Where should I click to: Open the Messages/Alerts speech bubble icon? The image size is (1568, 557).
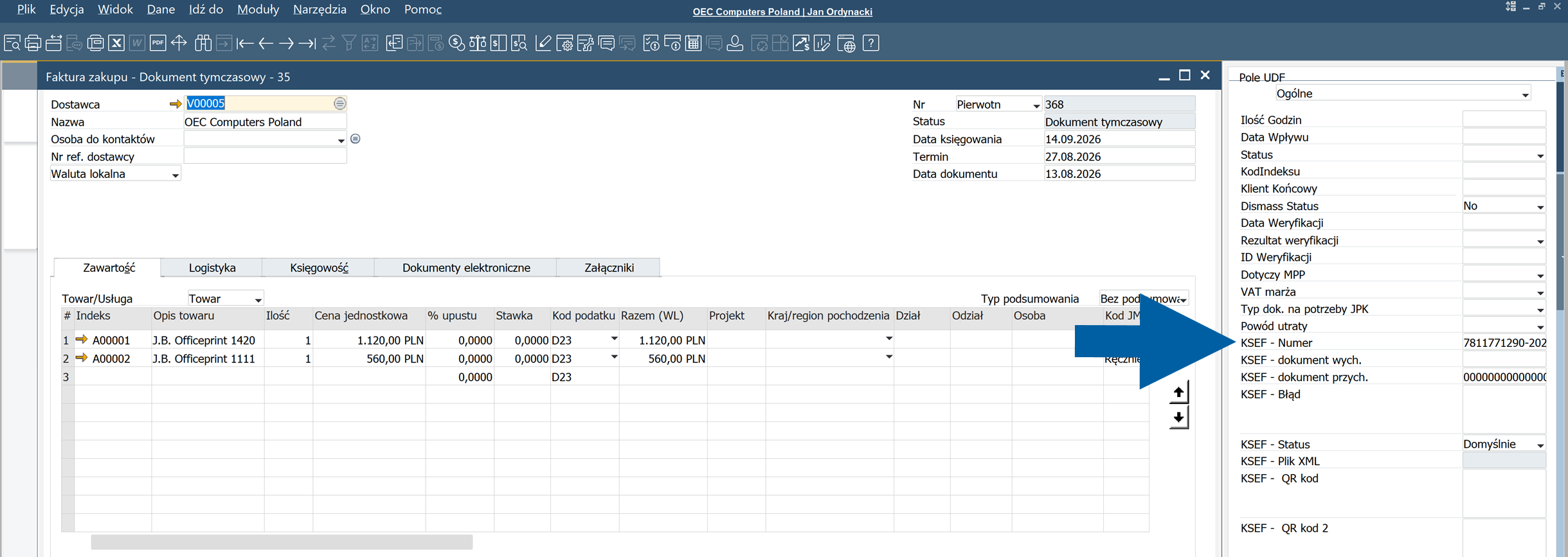(x=606, y=43)
